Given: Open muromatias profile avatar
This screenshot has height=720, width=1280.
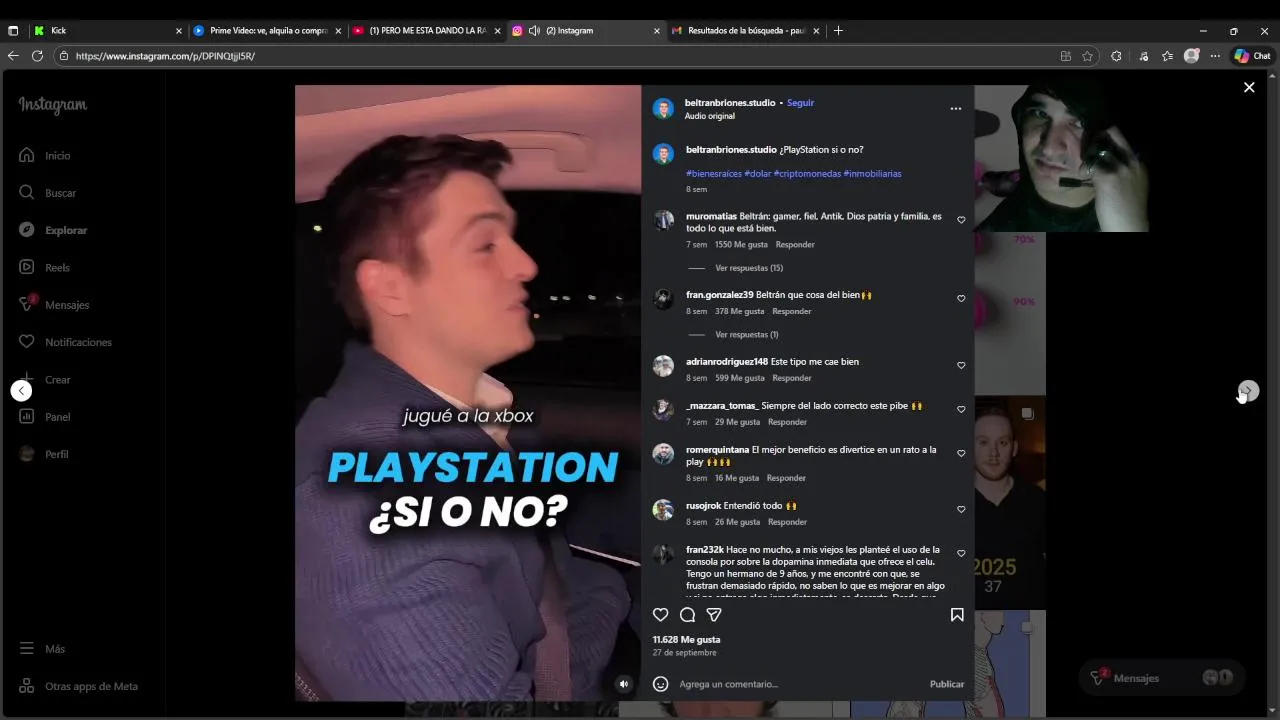Looking at the screenshot, I should point(663,220).
